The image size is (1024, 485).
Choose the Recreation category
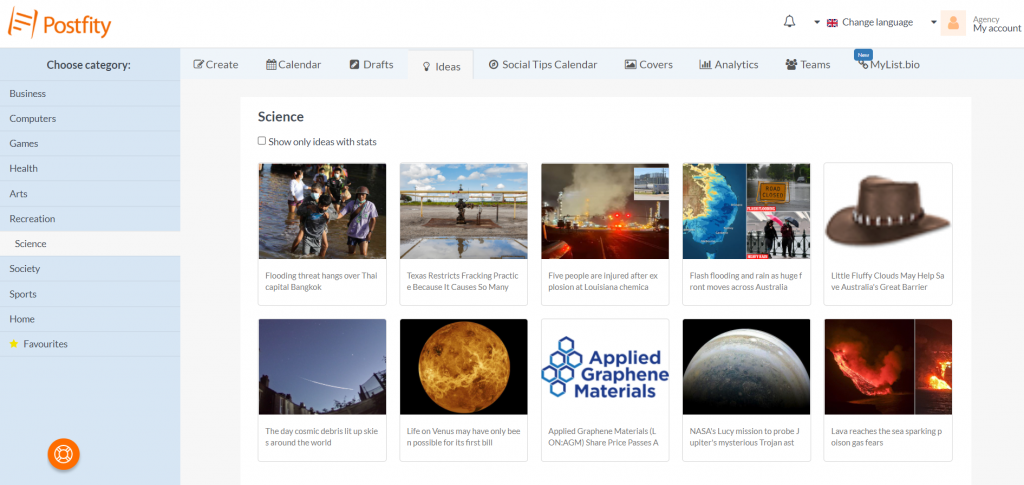click(x=90, y=219)
